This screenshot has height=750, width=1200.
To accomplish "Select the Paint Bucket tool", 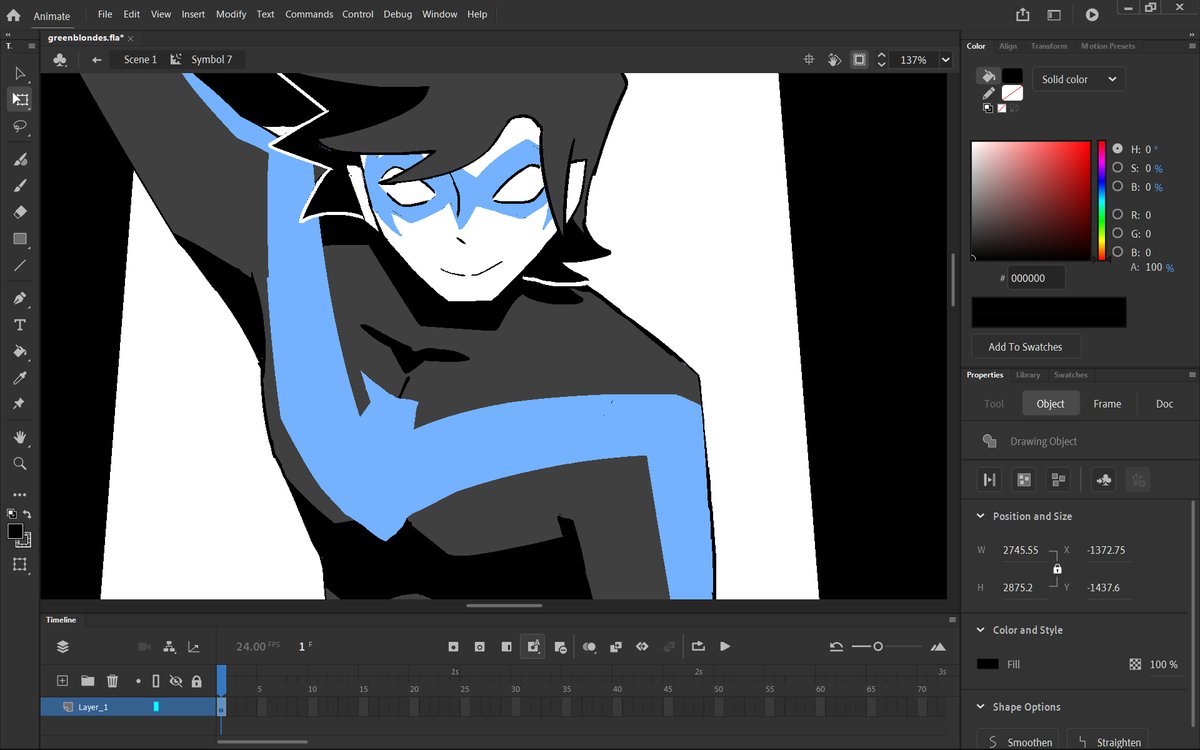I will (20, 352).
